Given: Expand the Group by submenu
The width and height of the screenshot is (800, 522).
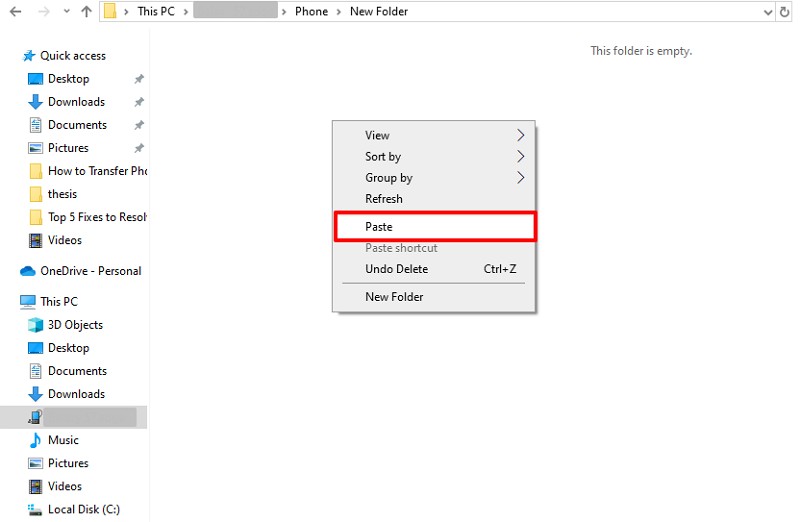Looking at the screenshot, I should click(520, 178).
